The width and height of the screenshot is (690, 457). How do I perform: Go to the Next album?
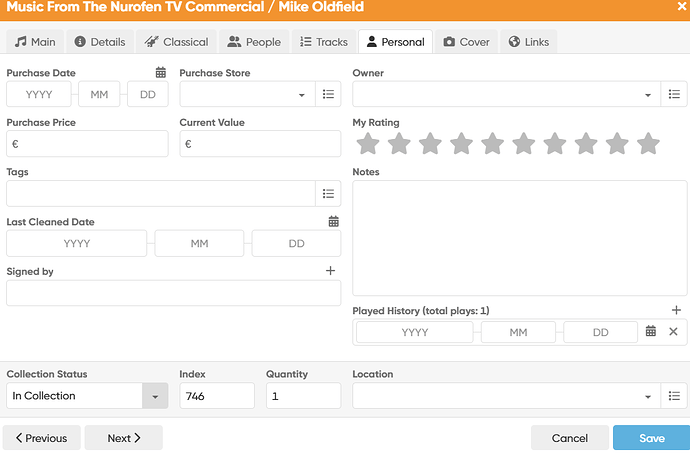pos(123,438)
